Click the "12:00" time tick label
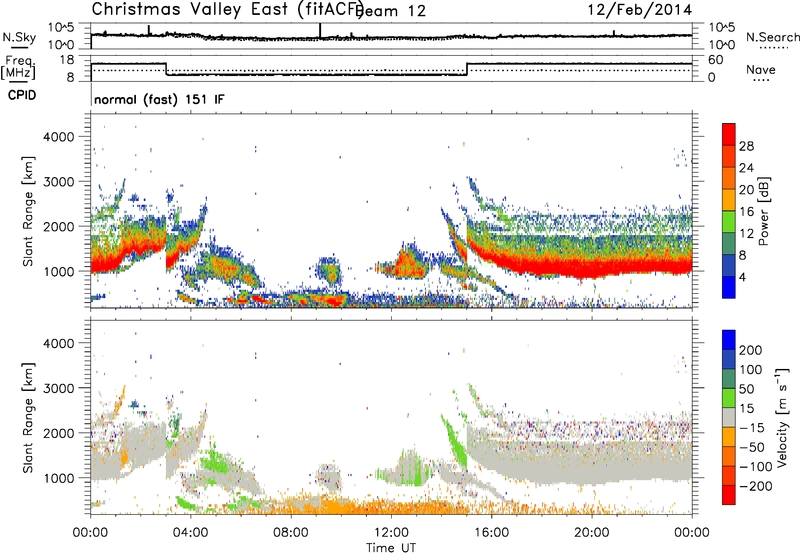This screenshot has height=554, width=800. pyautogui.click(x=391, y=533)
